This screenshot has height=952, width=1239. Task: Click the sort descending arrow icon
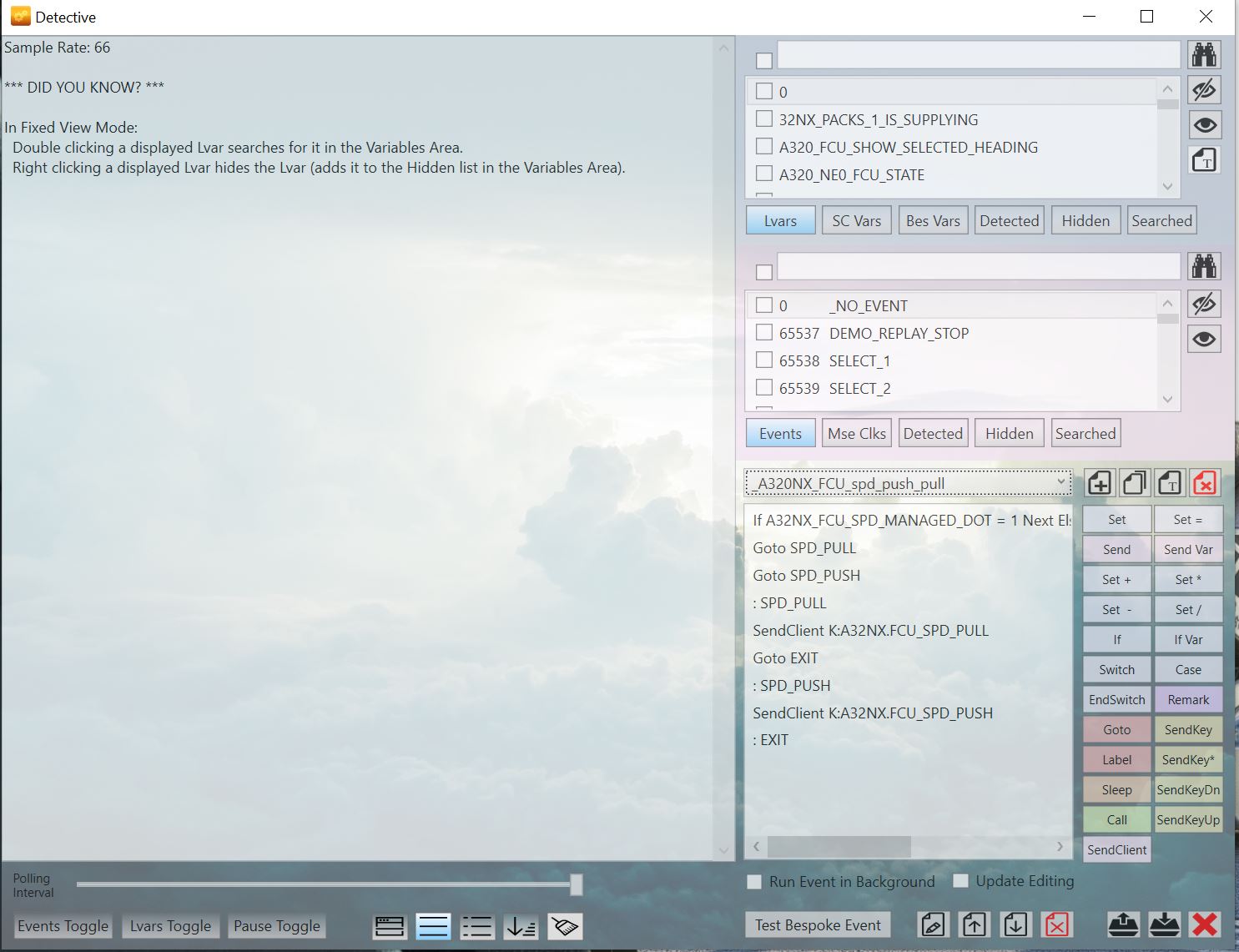coord(521,926)
